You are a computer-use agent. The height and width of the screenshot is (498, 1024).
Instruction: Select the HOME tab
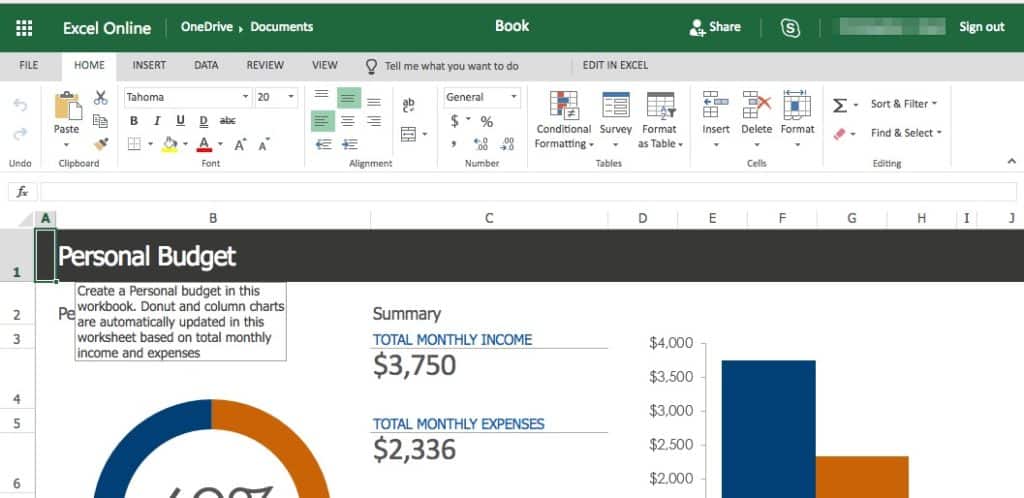click(89, 66)
